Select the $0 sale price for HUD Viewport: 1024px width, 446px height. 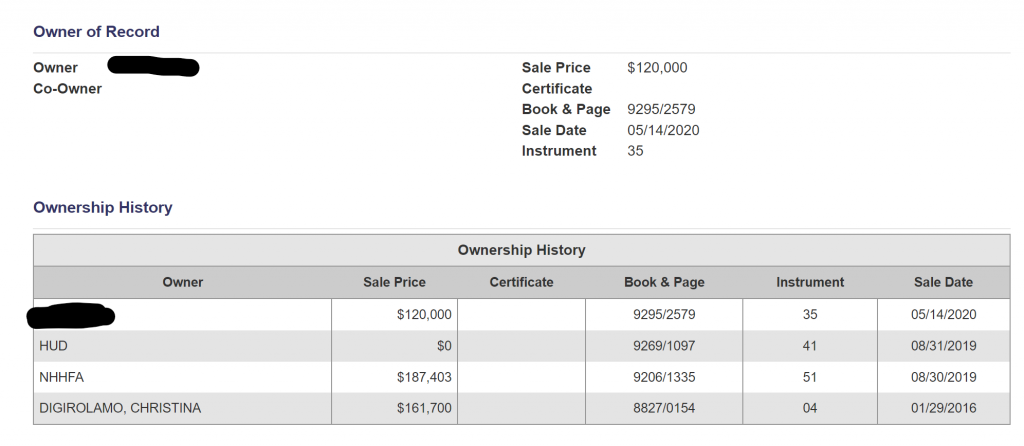click(x=443, y=346)
